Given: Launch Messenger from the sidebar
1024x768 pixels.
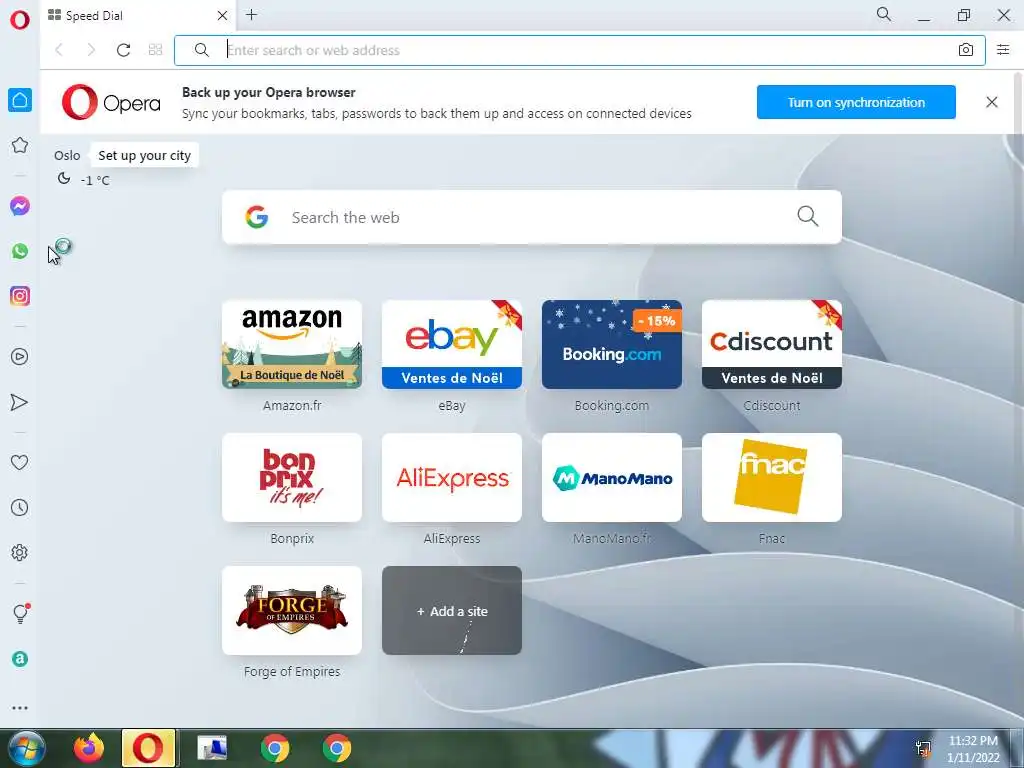Looking at the screenshot, I should coord(20,206).
